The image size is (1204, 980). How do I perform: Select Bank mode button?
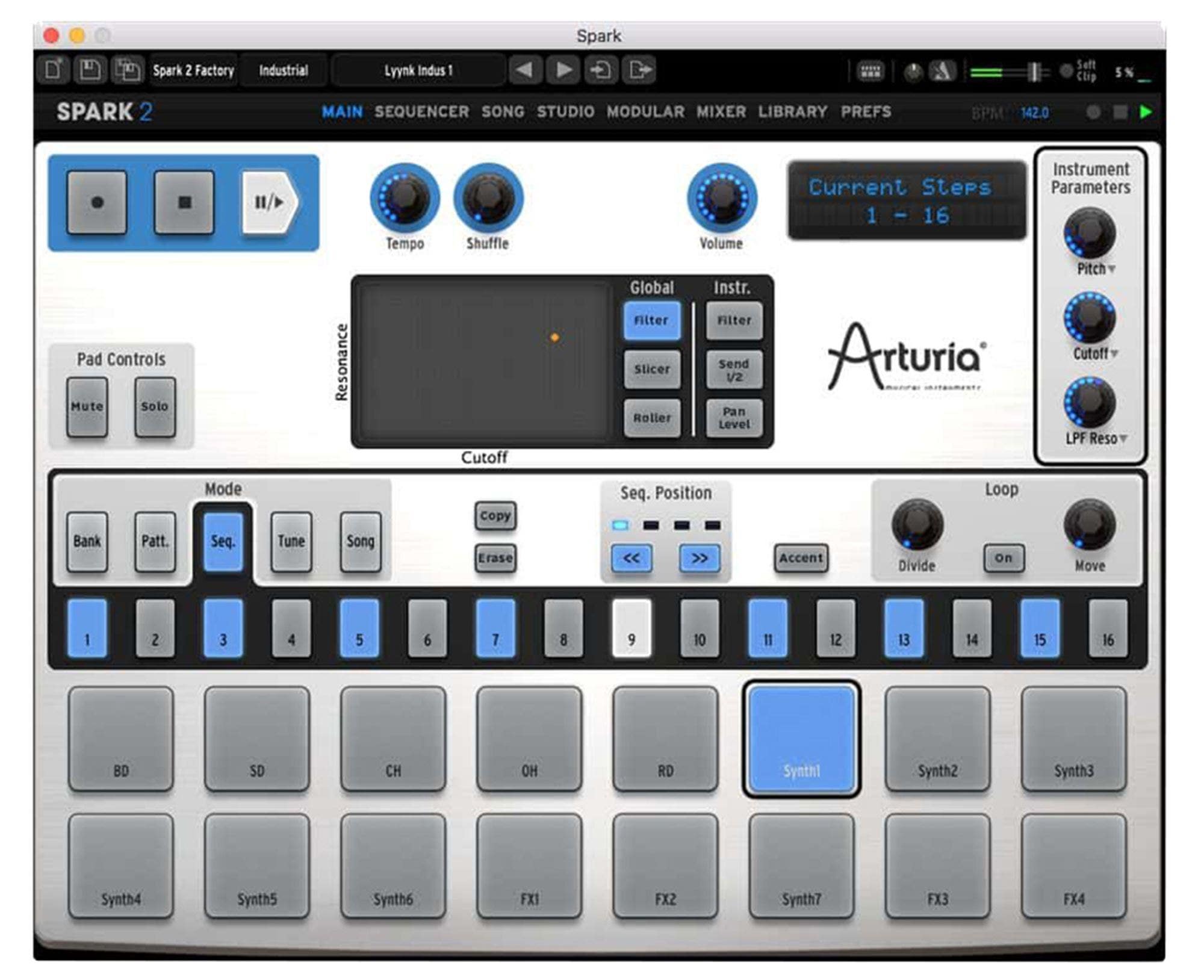pyautogui.click(x=87, y=542)
